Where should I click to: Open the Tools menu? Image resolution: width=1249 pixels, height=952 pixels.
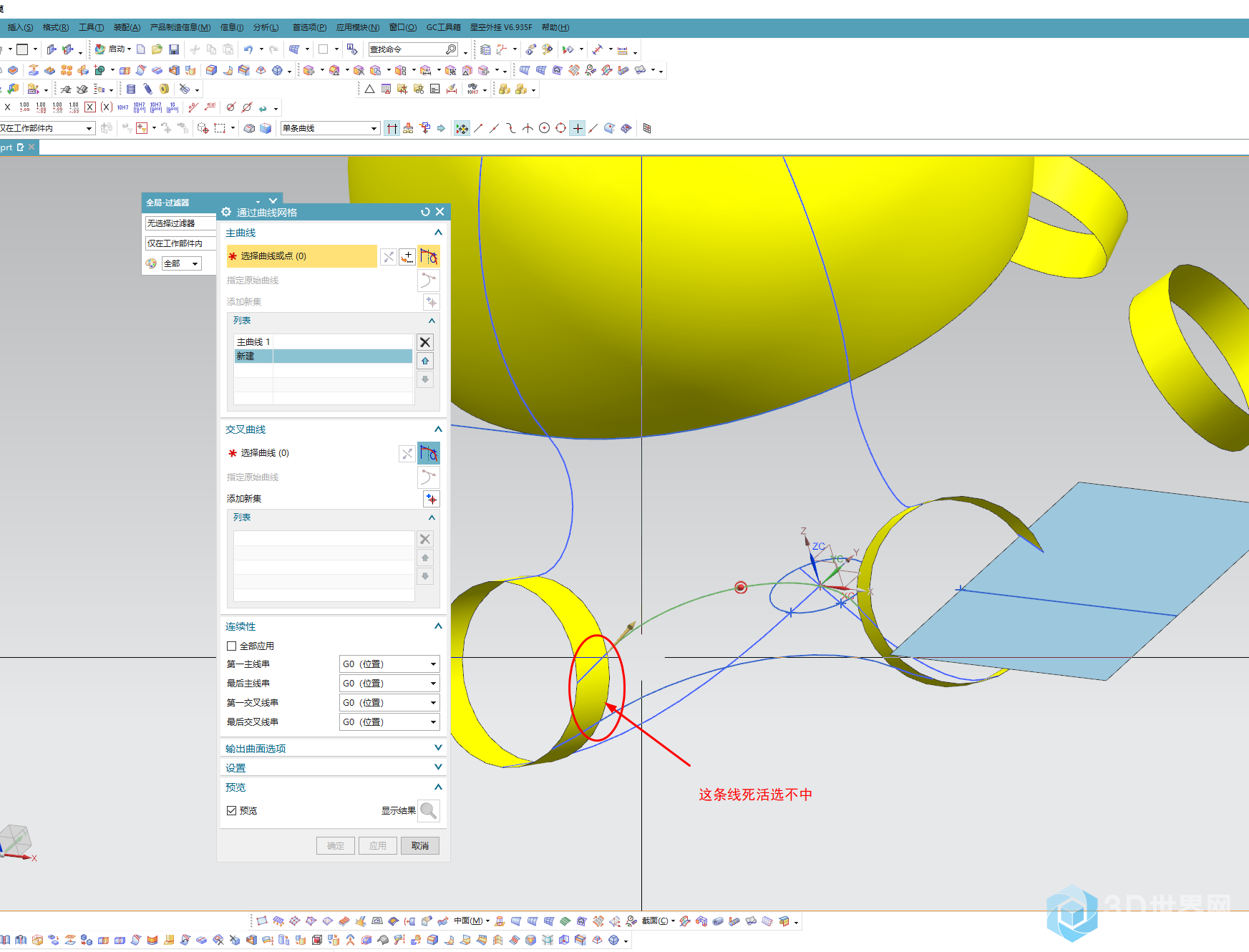[91, 27]
